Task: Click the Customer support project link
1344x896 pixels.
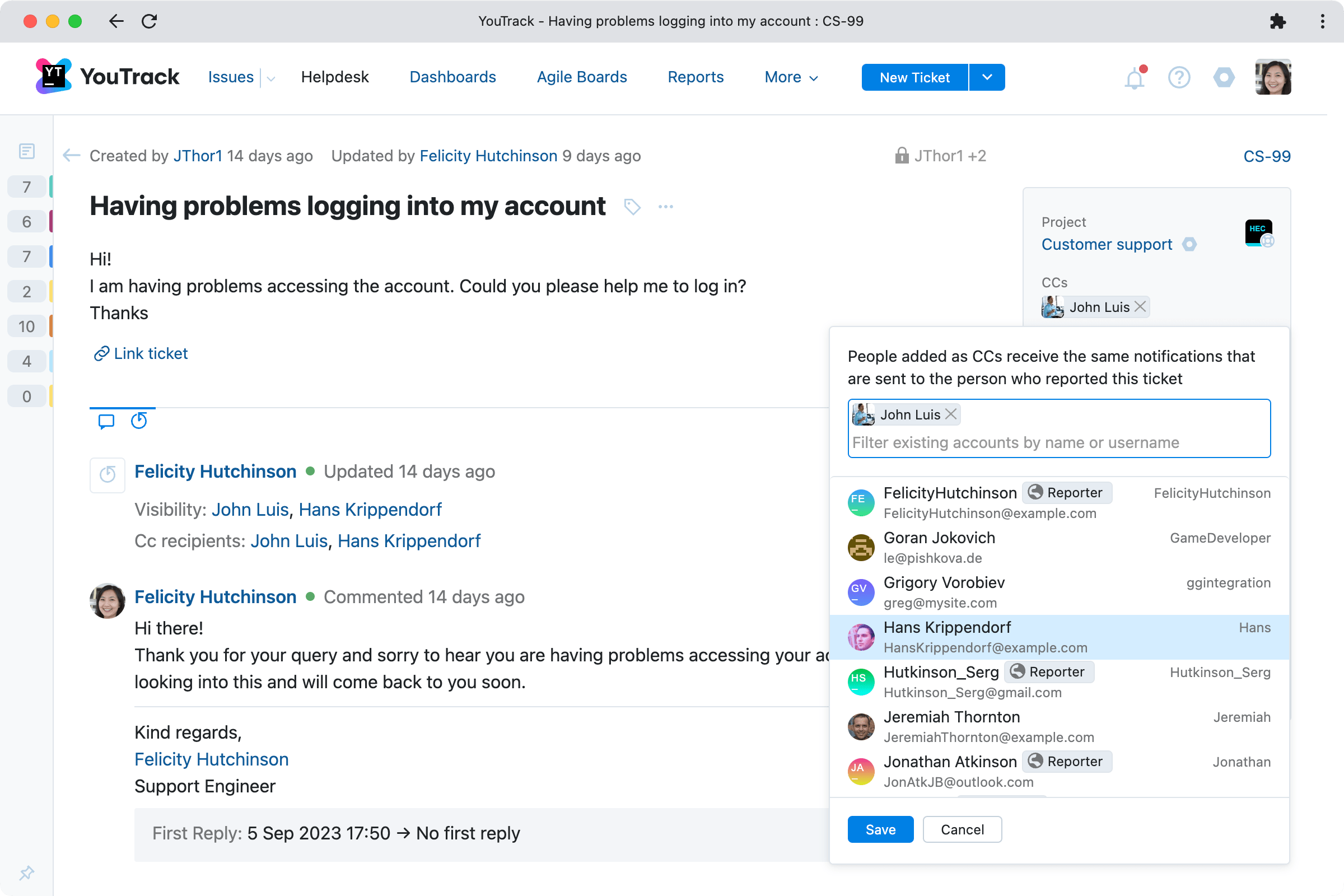Action: (x=1106, y=244)
